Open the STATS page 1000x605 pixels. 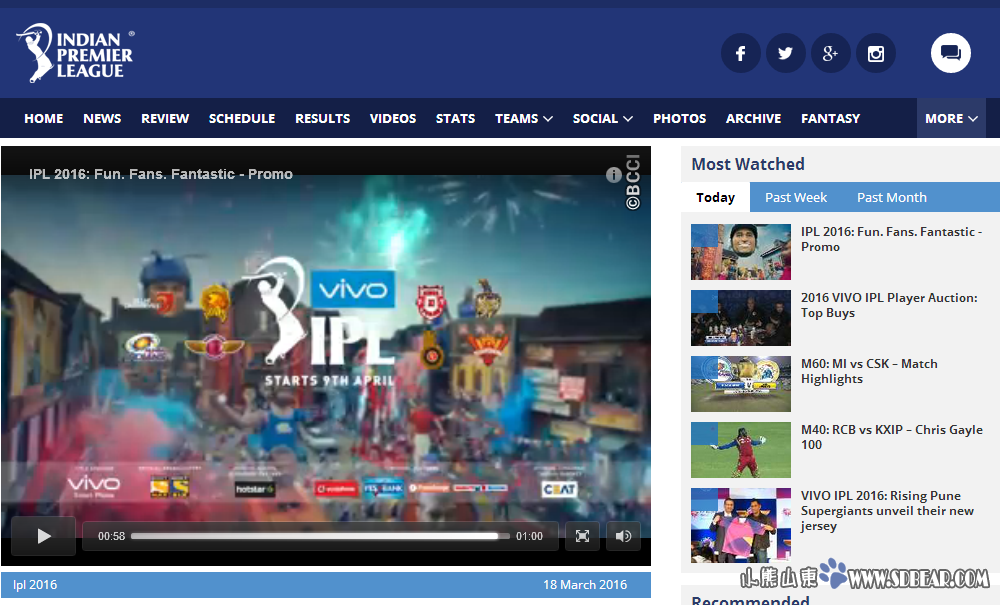tap(455, 119)
